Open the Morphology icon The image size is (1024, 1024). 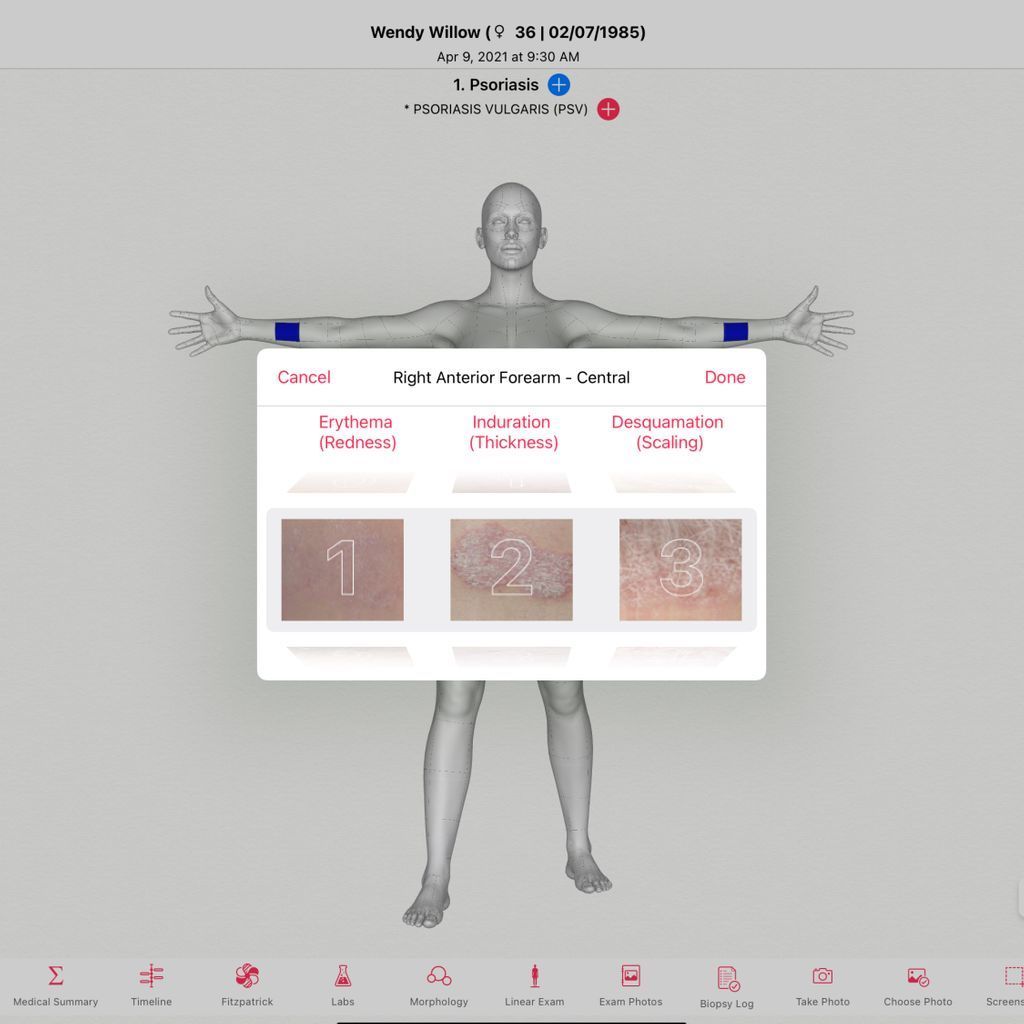(439, 976)
